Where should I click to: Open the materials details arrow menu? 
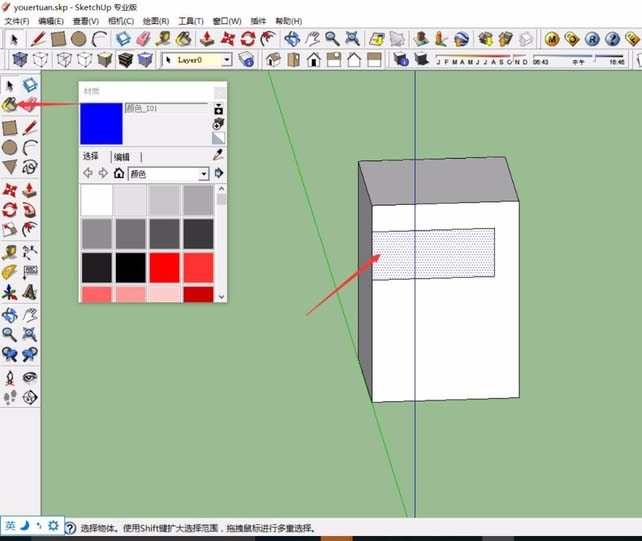(x=219, y=174)
